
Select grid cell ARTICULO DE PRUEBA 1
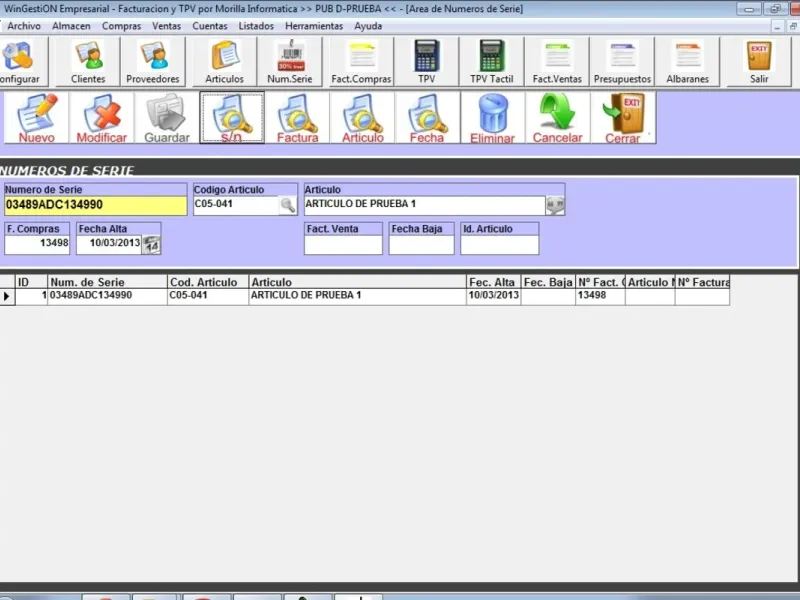tap(358, 296)
